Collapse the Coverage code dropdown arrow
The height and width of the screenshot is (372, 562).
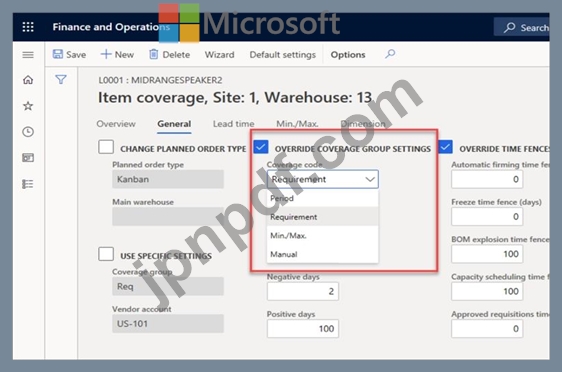(370, 179)
